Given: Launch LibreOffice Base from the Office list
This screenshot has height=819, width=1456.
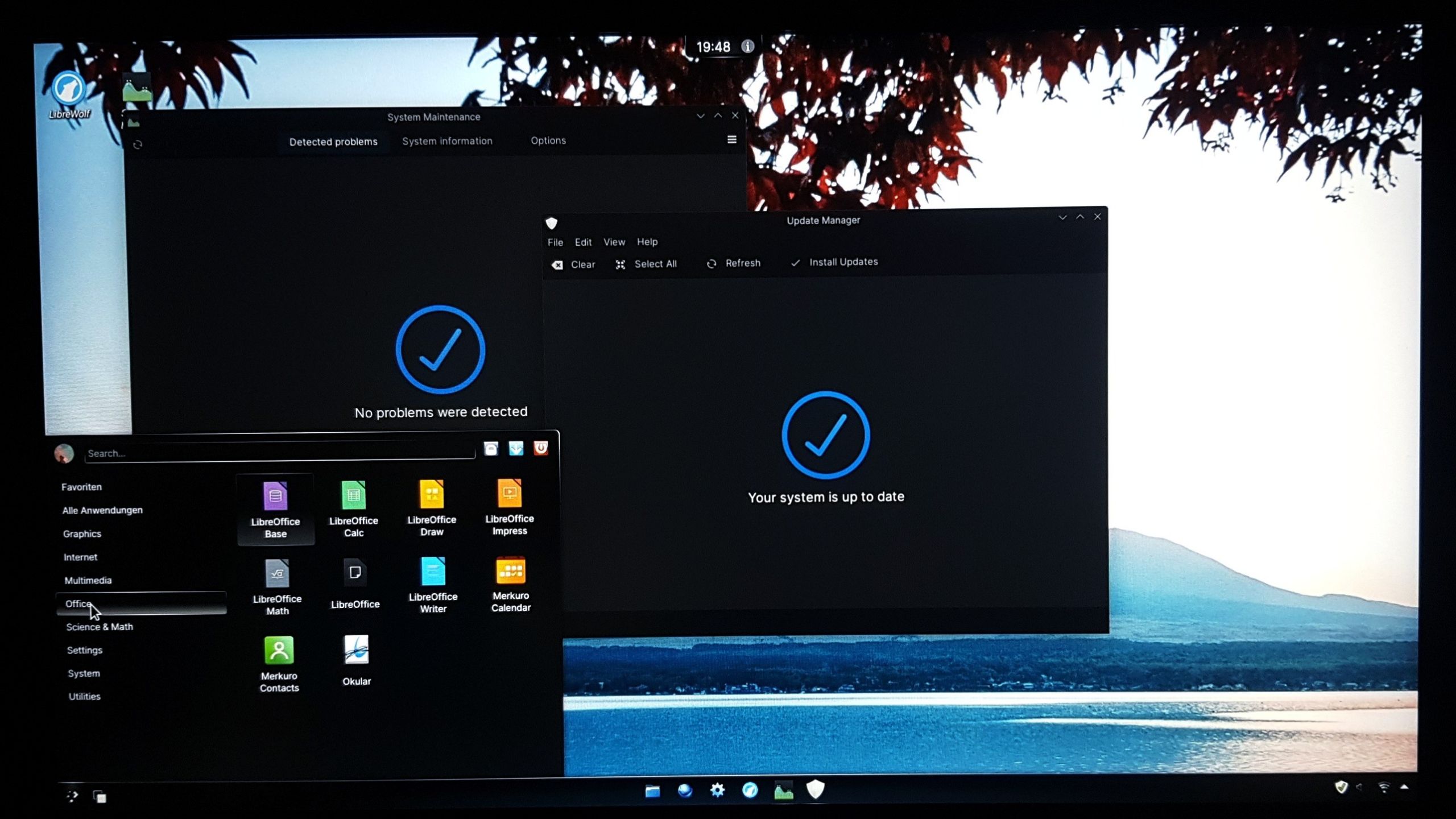Looking at the screenshot, I should [275, 510].
